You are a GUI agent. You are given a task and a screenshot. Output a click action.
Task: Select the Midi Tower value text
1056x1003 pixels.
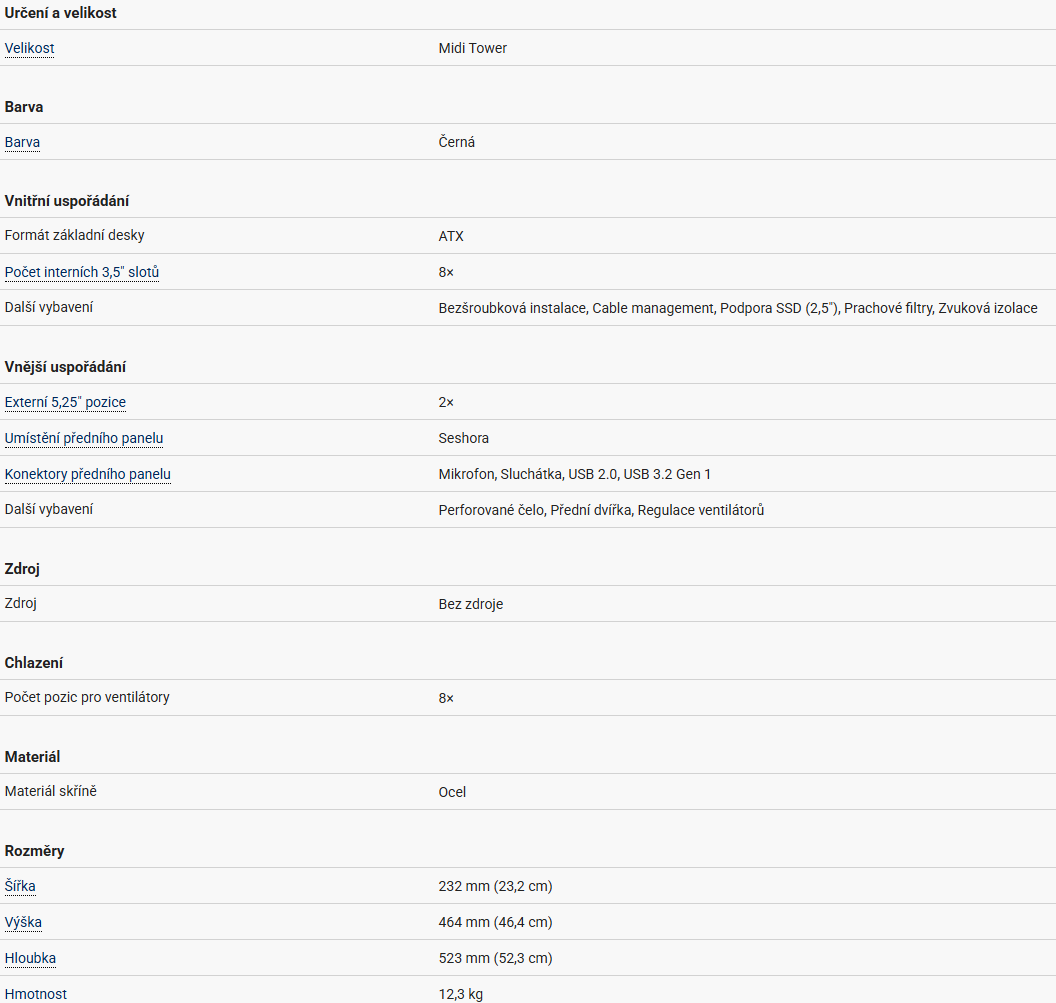473,48
